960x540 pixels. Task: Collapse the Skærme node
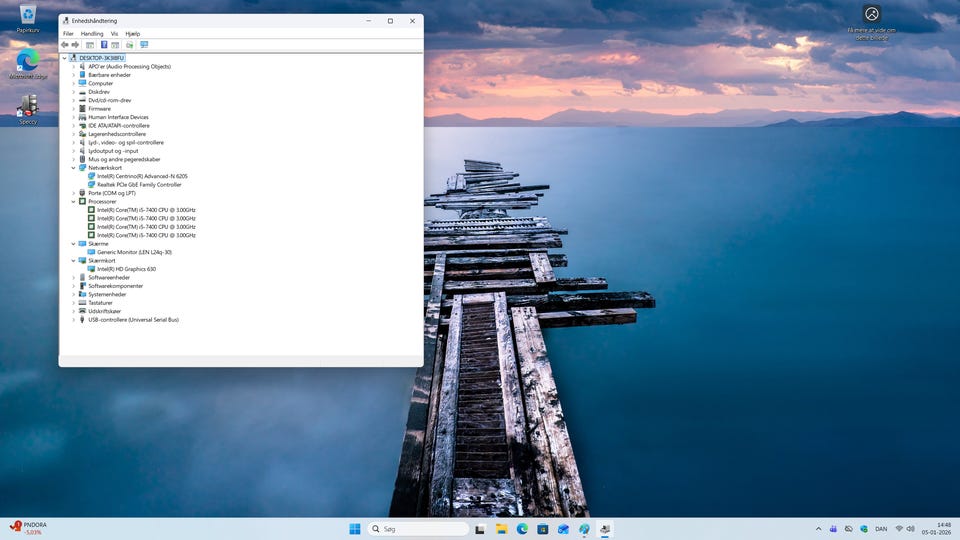point(73,244)
